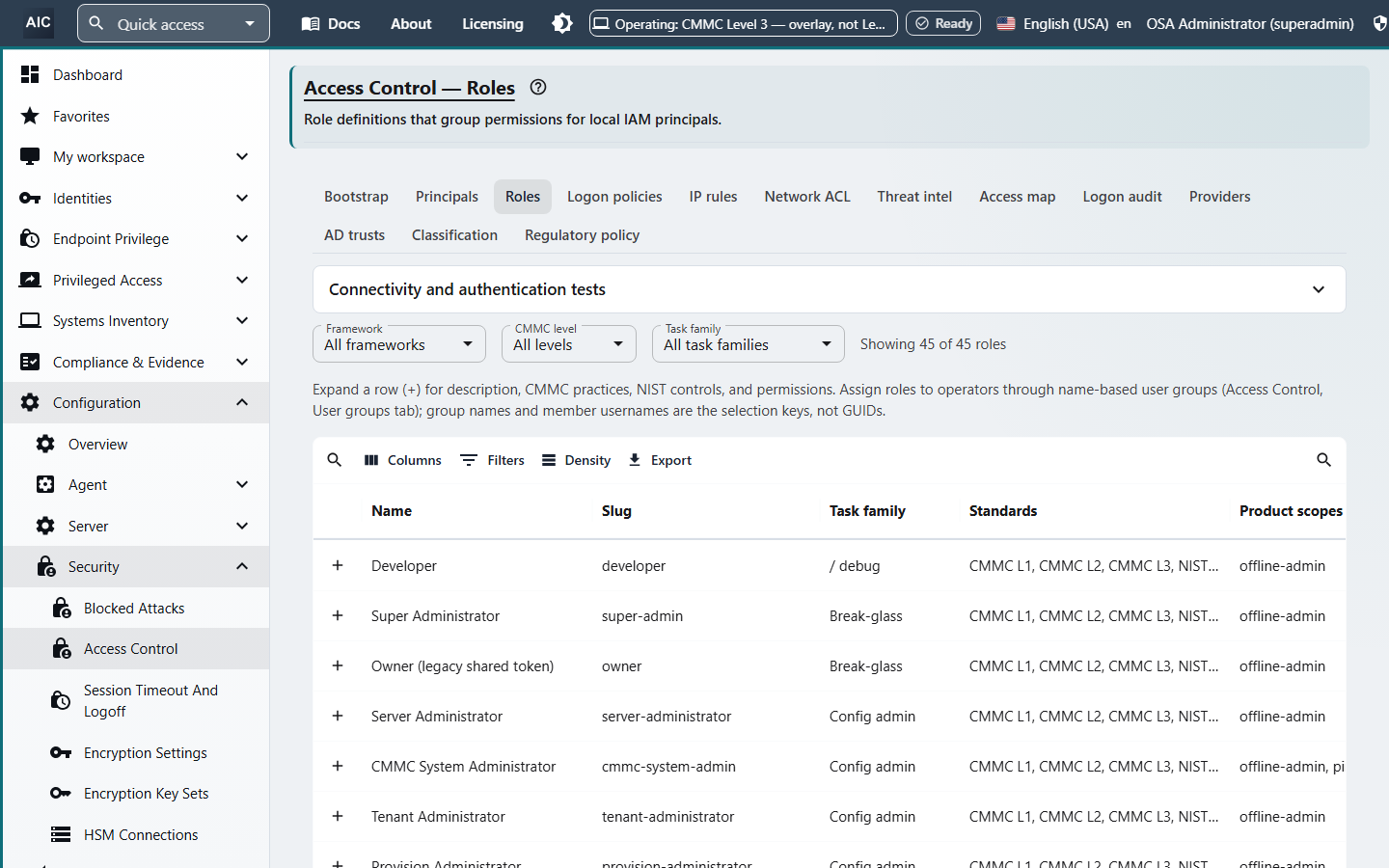Expand the CMMC System Administrator row
1389x868 pixels.
pos(338,766)
